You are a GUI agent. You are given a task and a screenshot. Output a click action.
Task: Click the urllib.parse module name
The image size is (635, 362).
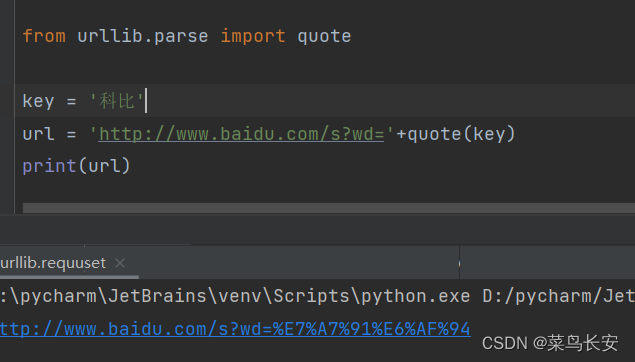[143, 36]
